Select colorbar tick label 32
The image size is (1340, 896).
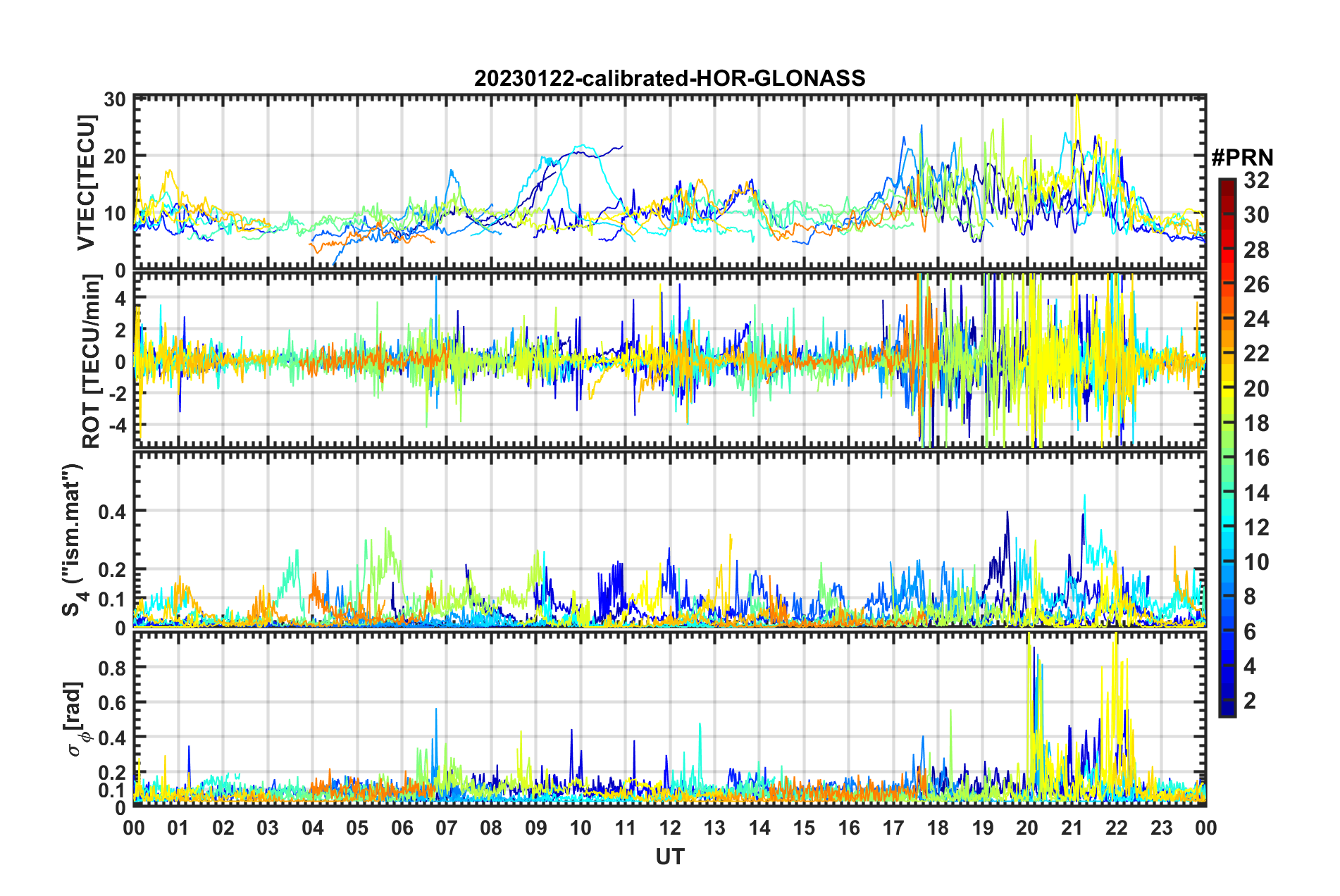(x=1256, y=180)
